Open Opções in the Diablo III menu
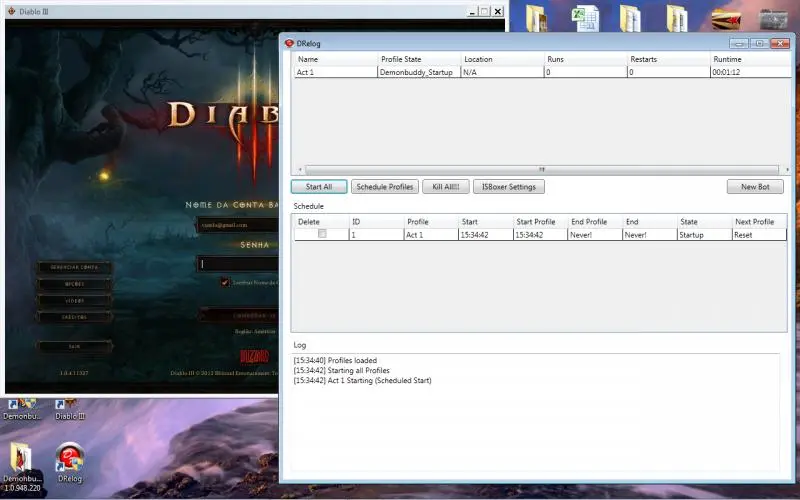800x500 pixels. pyautogui.click(x=74, y=284)
